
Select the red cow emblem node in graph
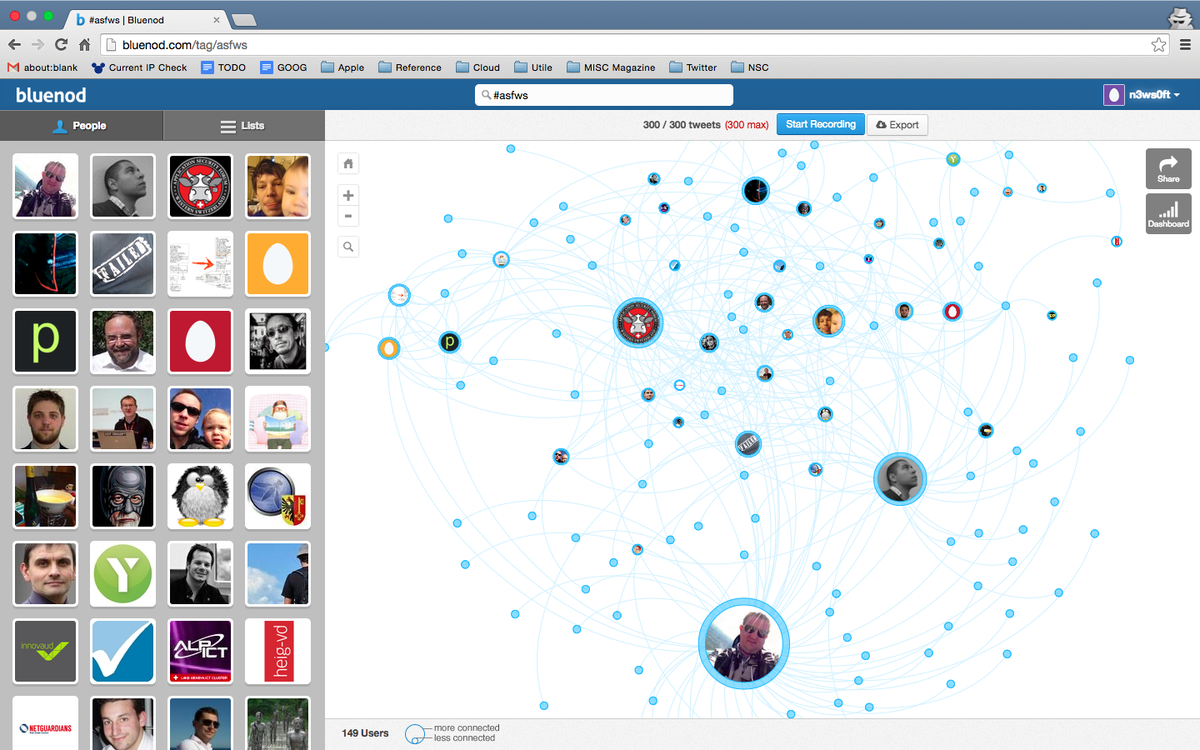[x=639, y=323]
